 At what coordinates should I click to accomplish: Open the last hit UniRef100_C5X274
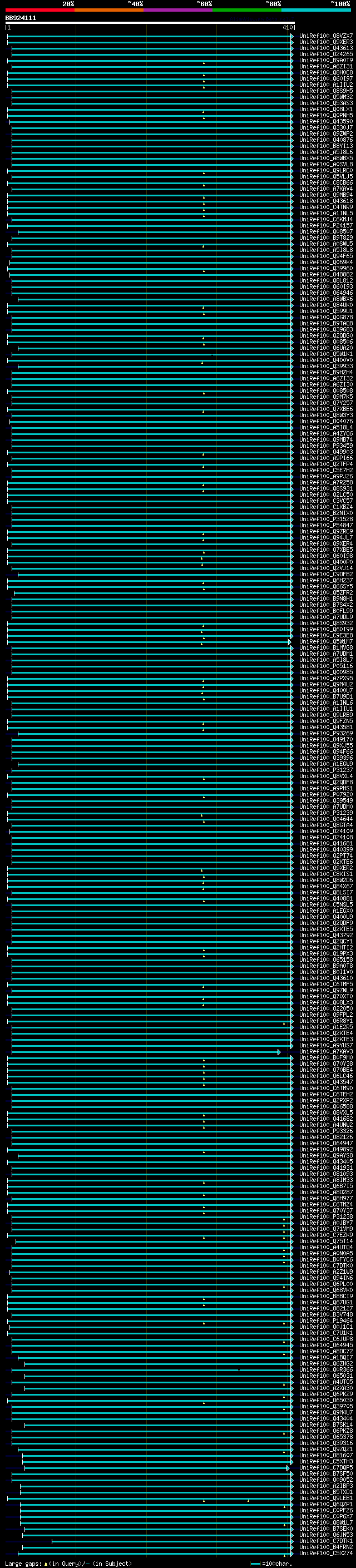[326, 1552]
